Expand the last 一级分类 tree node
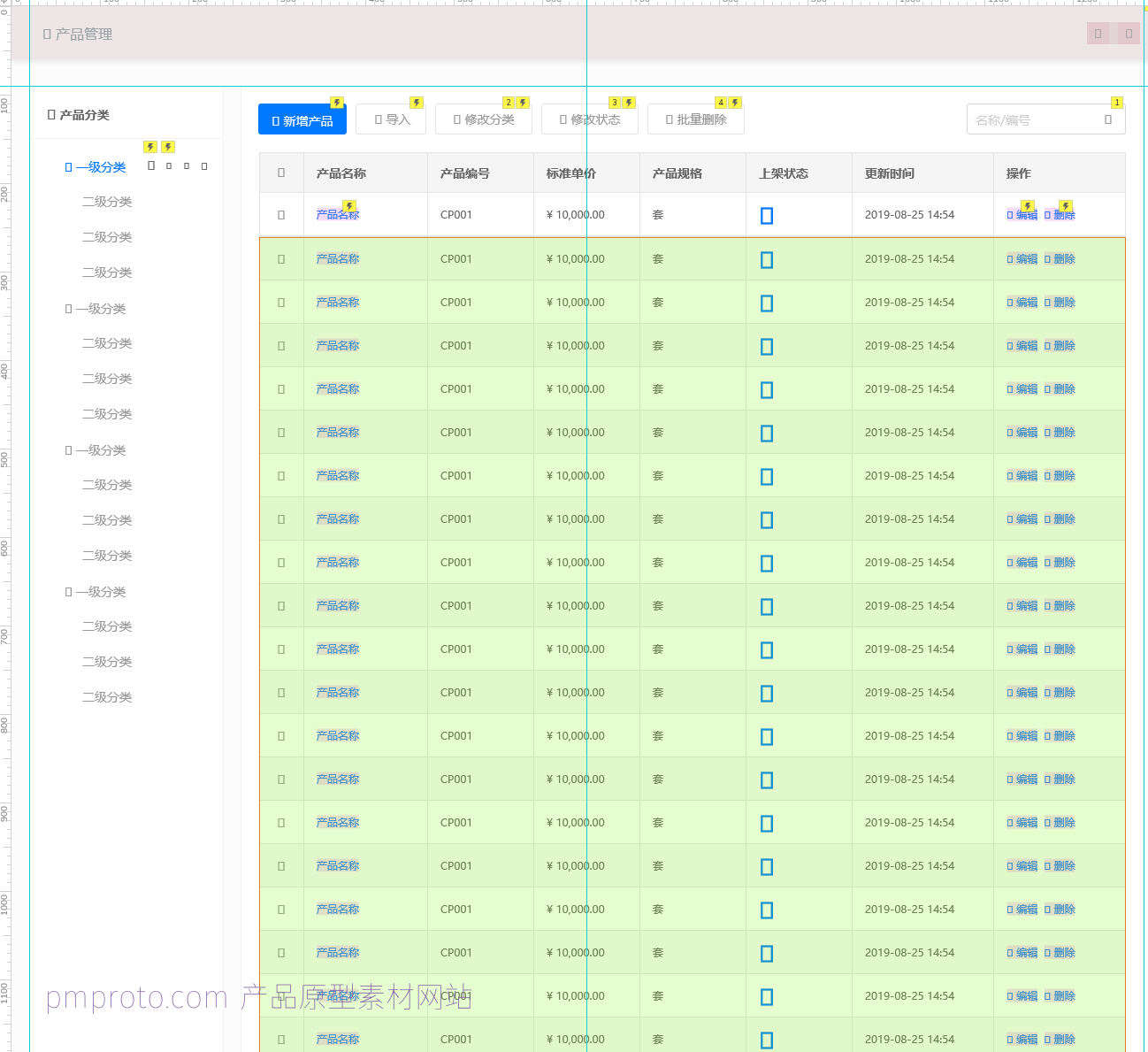Viewport: 1148px width, 1052px height. point(68,592)
